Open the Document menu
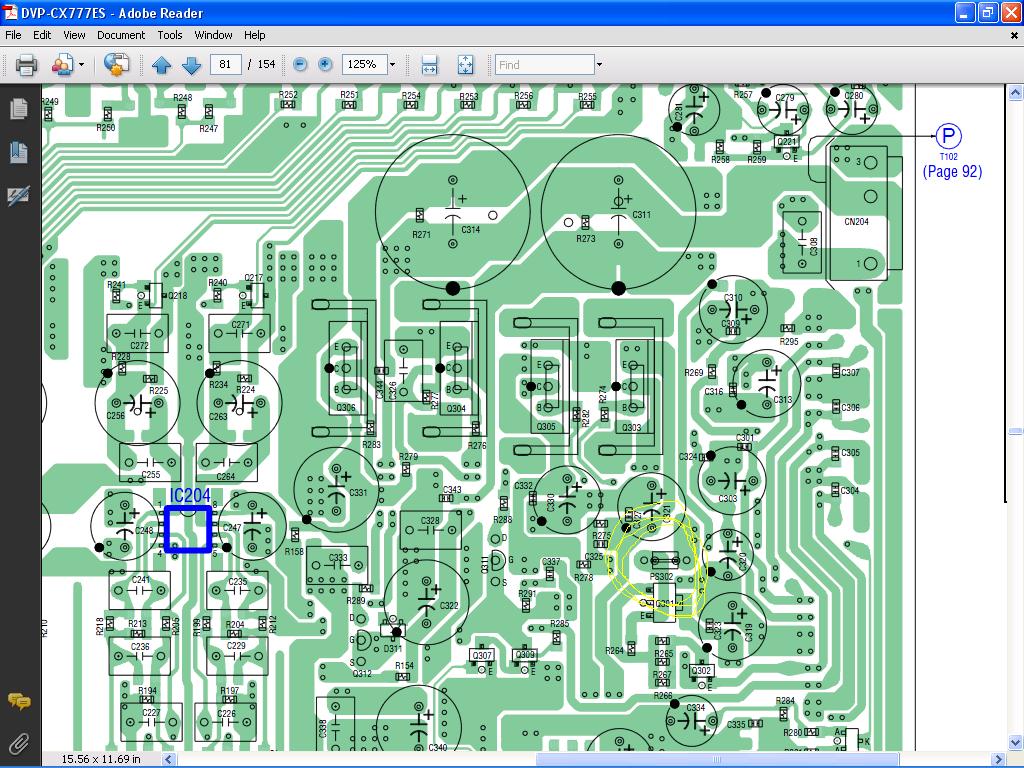This screenshot has width=1024, height=768. coord(121,35)
